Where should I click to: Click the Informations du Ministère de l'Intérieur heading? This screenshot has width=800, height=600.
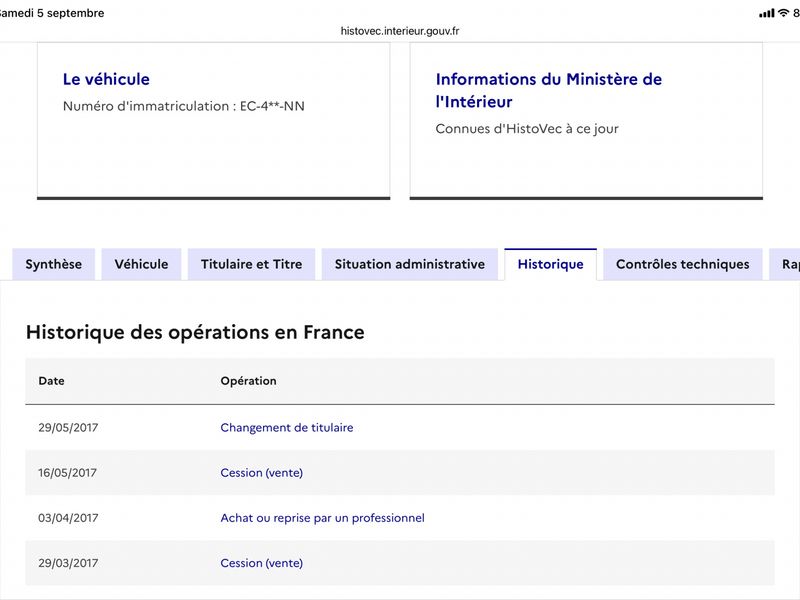tap(549, 90)
